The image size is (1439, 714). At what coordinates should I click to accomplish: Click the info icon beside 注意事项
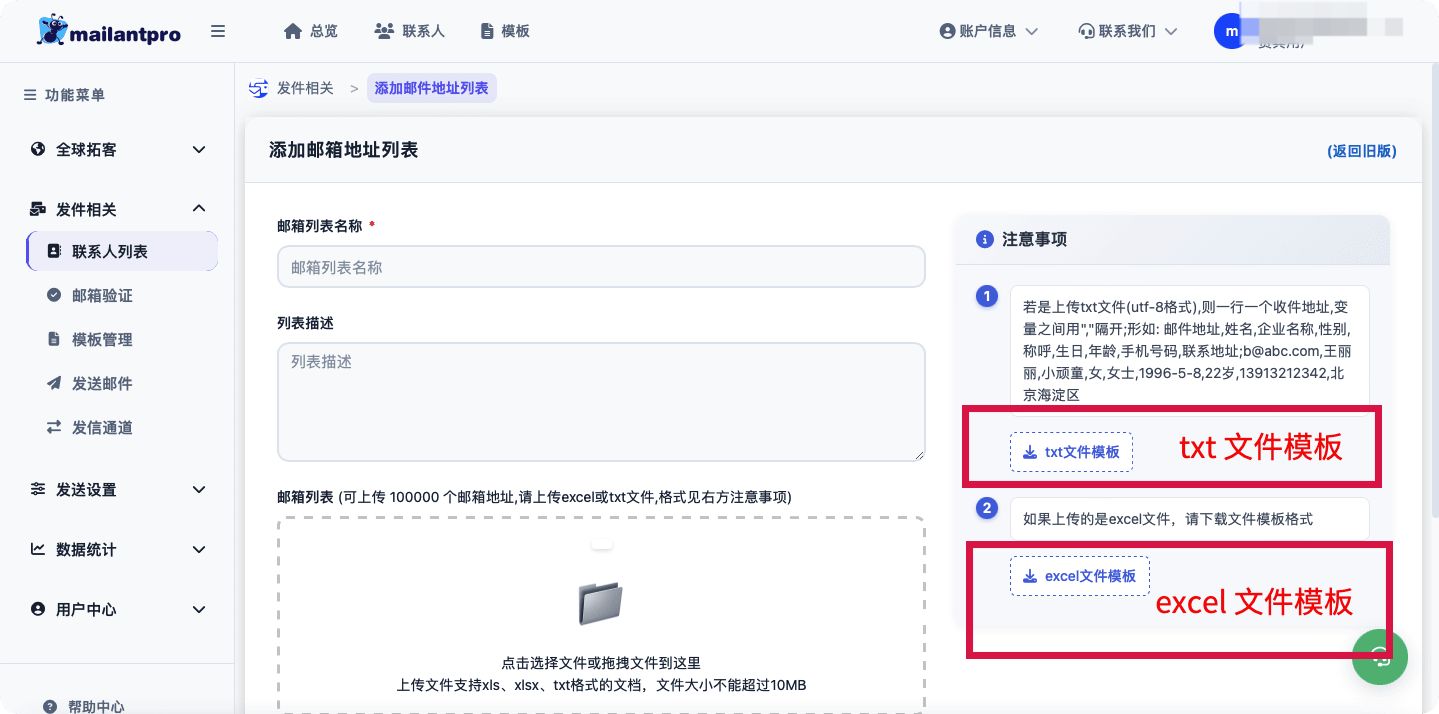pyautogui.click(x=984, y=240)
